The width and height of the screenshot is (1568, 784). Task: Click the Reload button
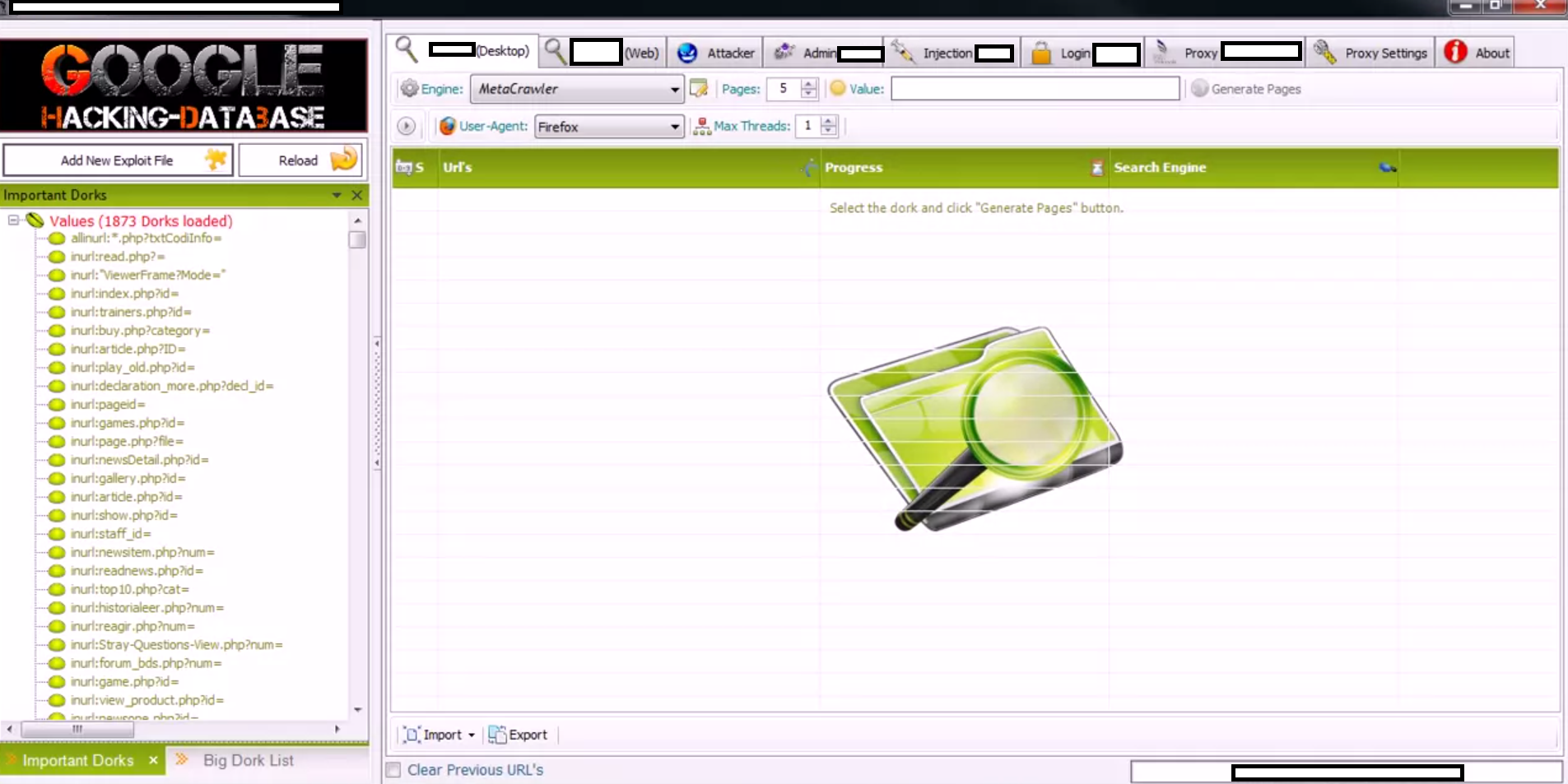(300, 160)
